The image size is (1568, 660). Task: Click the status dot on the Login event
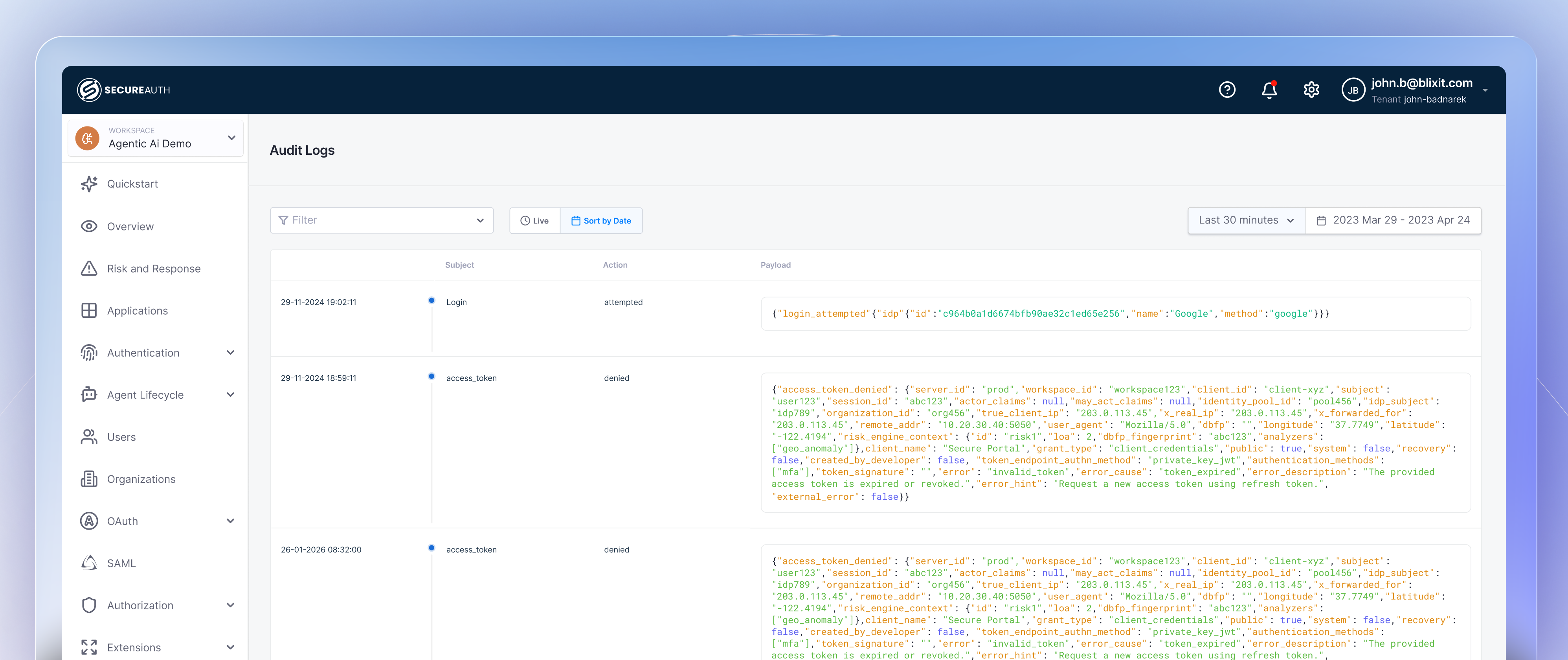[431, 300]
